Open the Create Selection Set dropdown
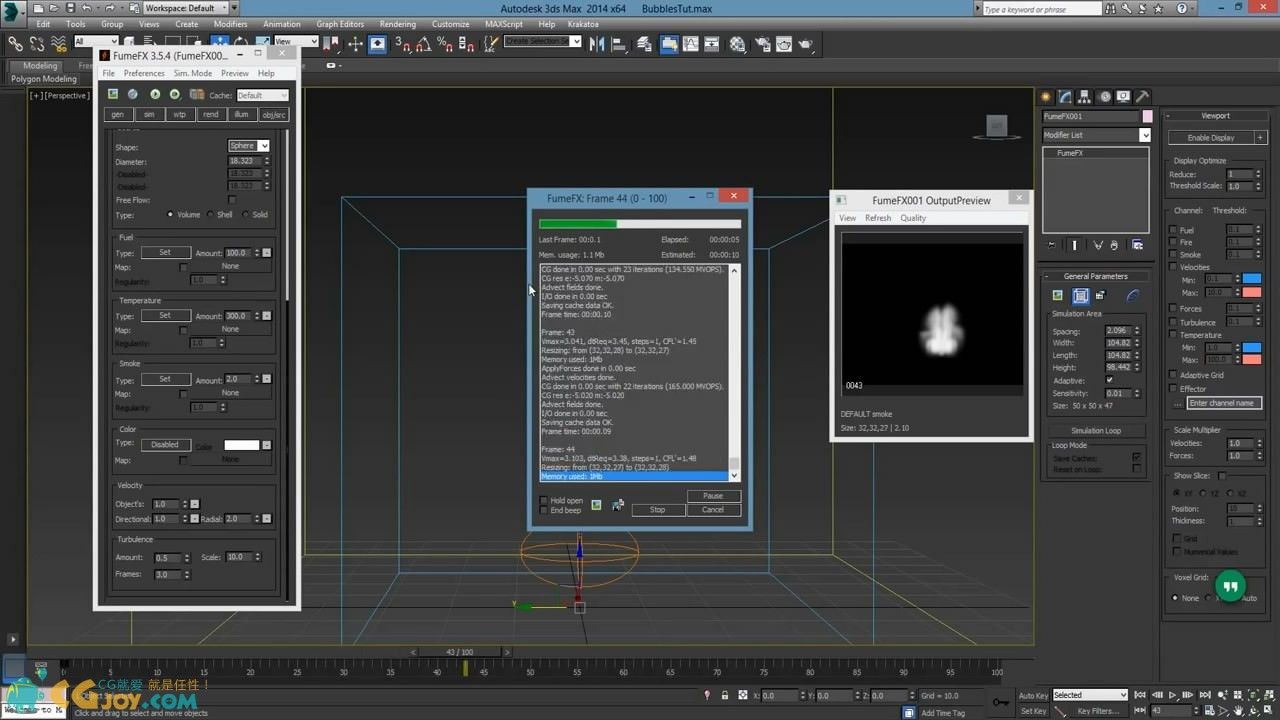Screen dimensions: 1280x720 (x=543, y=42)
